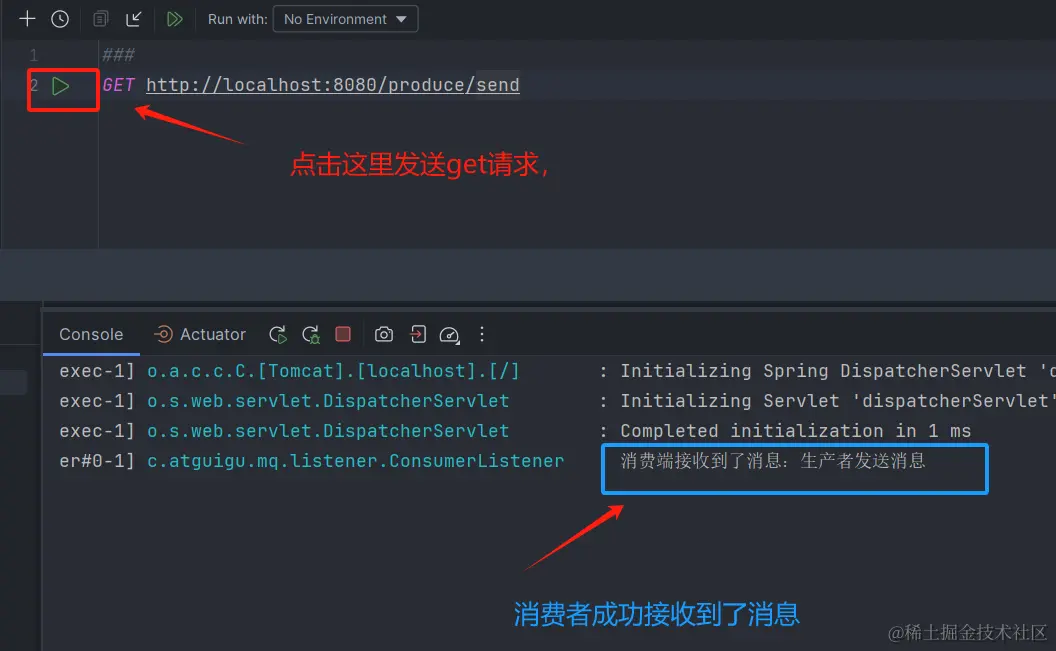Open the localhost:8080/produce/send URL

pyautogui.click(x=333, y=85)
